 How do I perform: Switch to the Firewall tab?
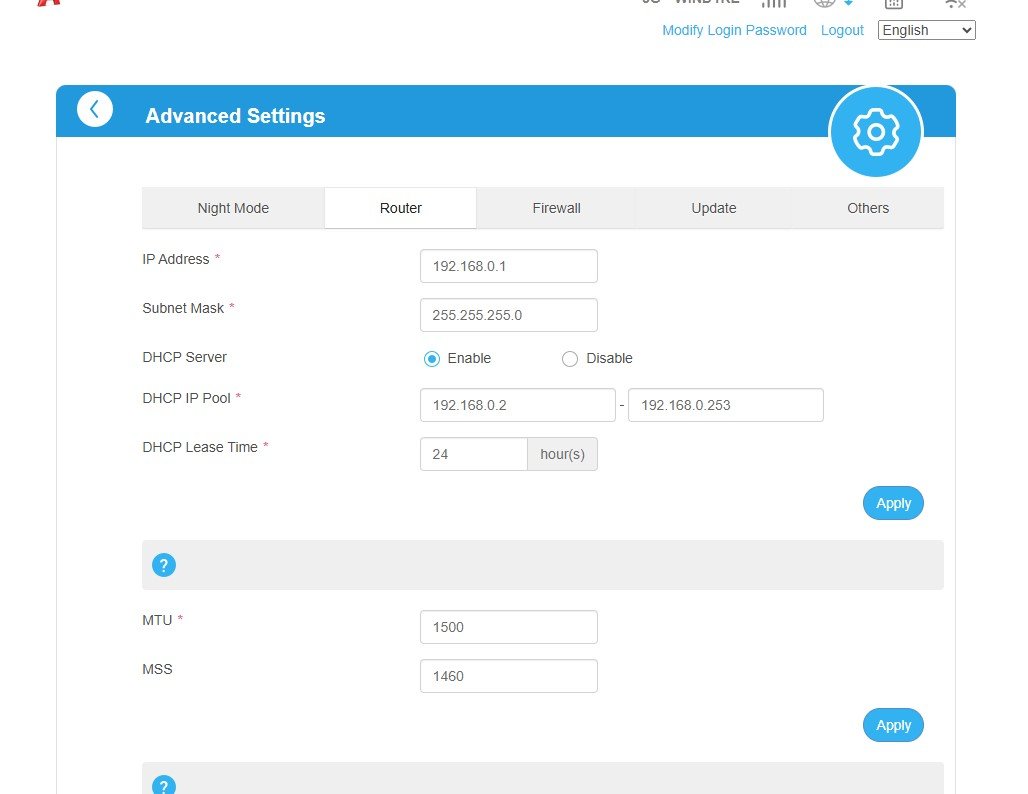click(x=556, y=208)
